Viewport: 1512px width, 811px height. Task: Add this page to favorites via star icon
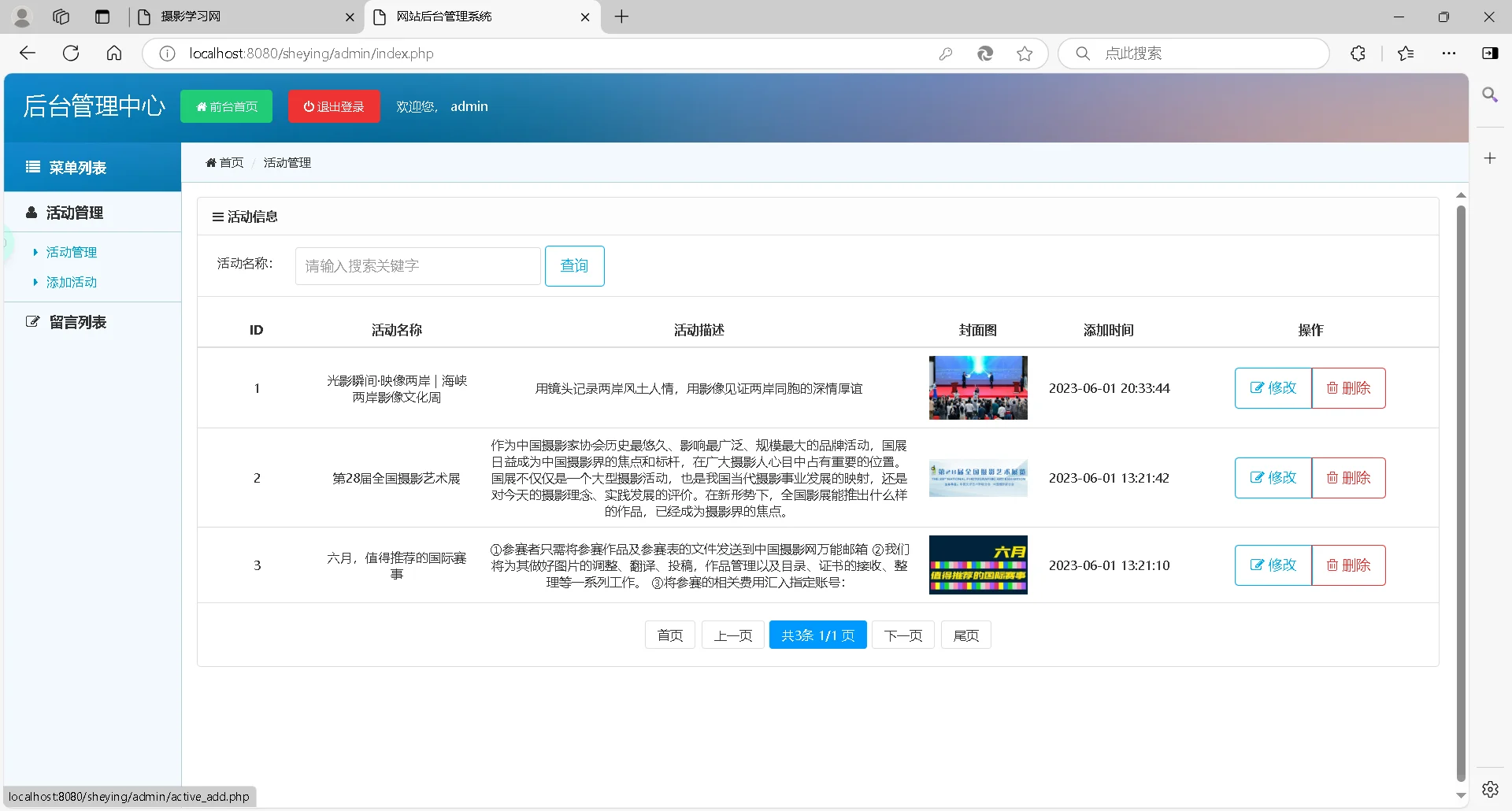(x=1025, y=53)
